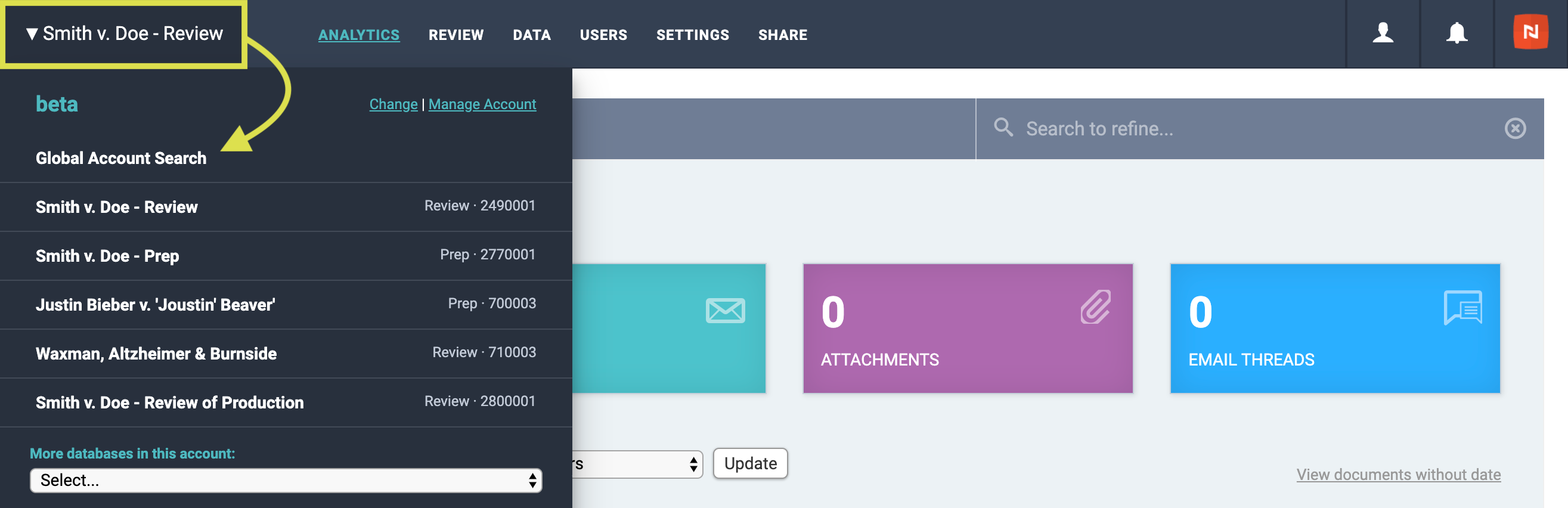Click the 'Prep · 2770001' label
The image size is (1568, 508).
[488, 255]
